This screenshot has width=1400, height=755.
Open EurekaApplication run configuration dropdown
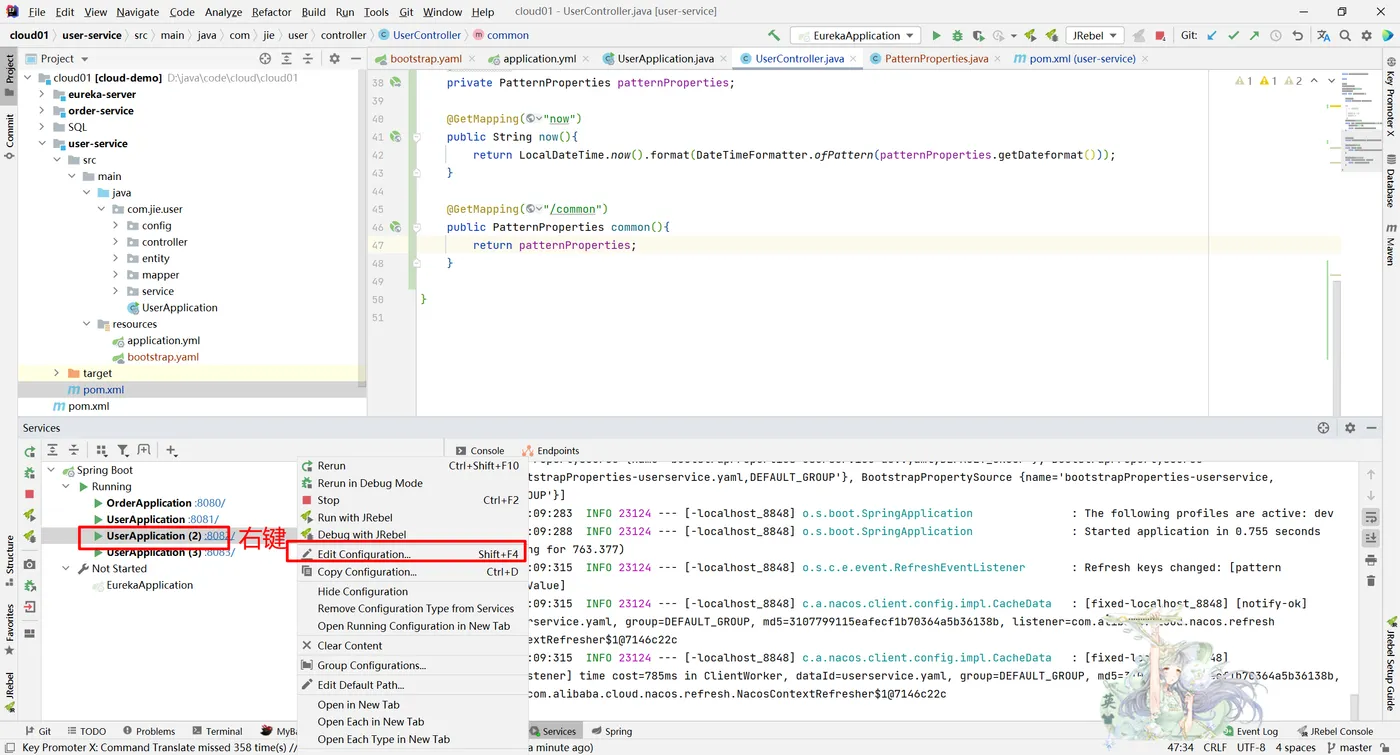click(856, 35)
